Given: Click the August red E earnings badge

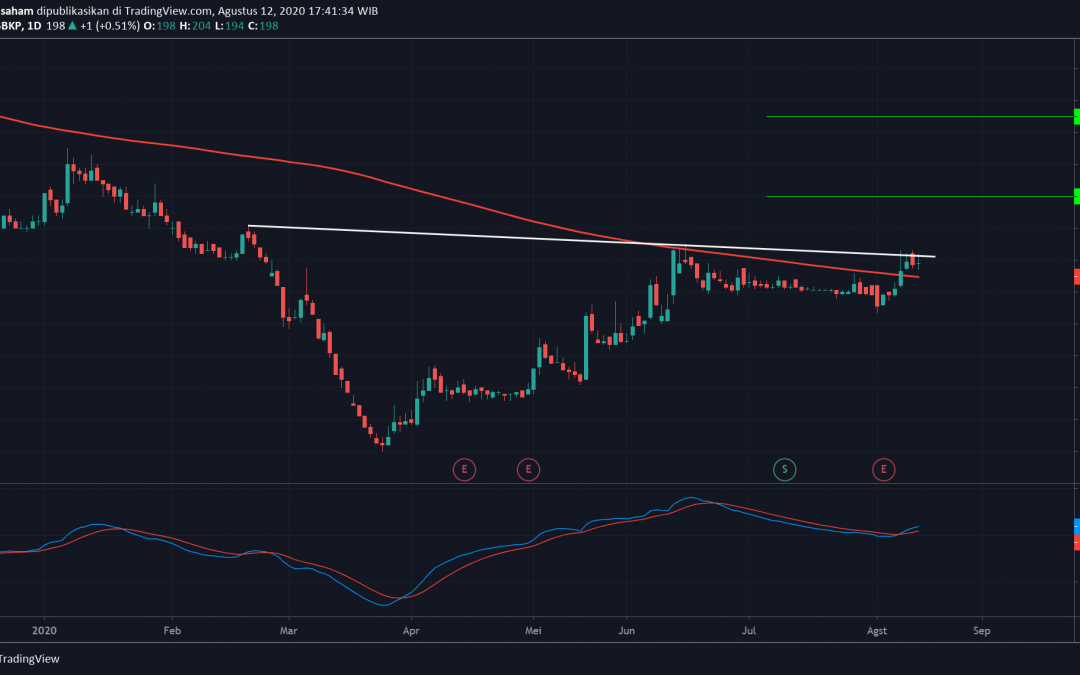Looking at the screenshot, I should point(884,469).
